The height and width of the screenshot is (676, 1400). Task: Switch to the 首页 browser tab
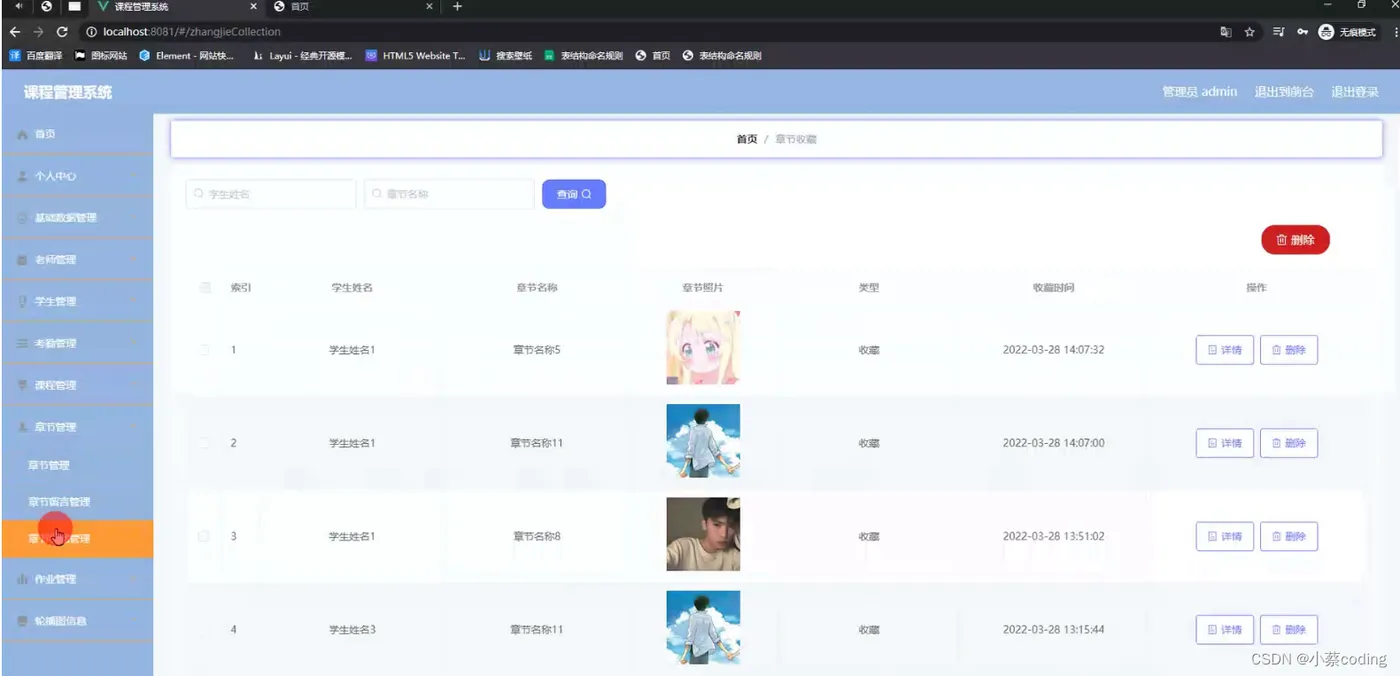tap(350, 6)
